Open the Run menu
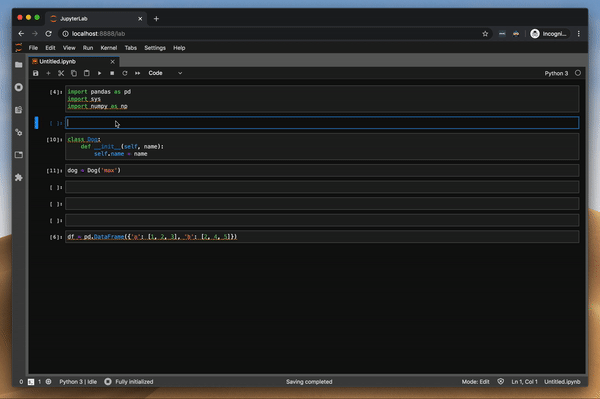 coord(88,48)
